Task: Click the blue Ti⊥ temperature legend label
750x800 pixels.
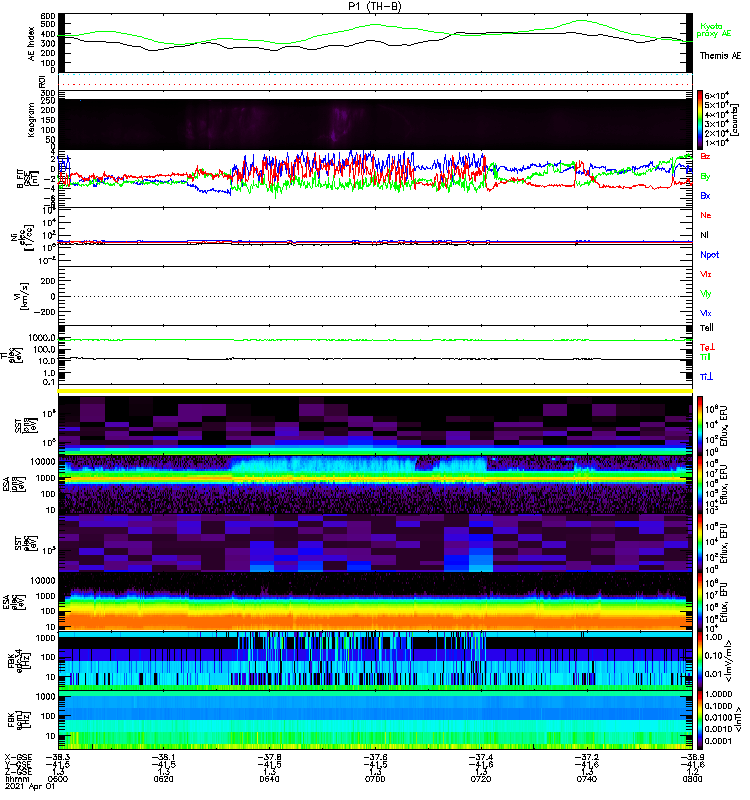Action: [x=706, y=377]
